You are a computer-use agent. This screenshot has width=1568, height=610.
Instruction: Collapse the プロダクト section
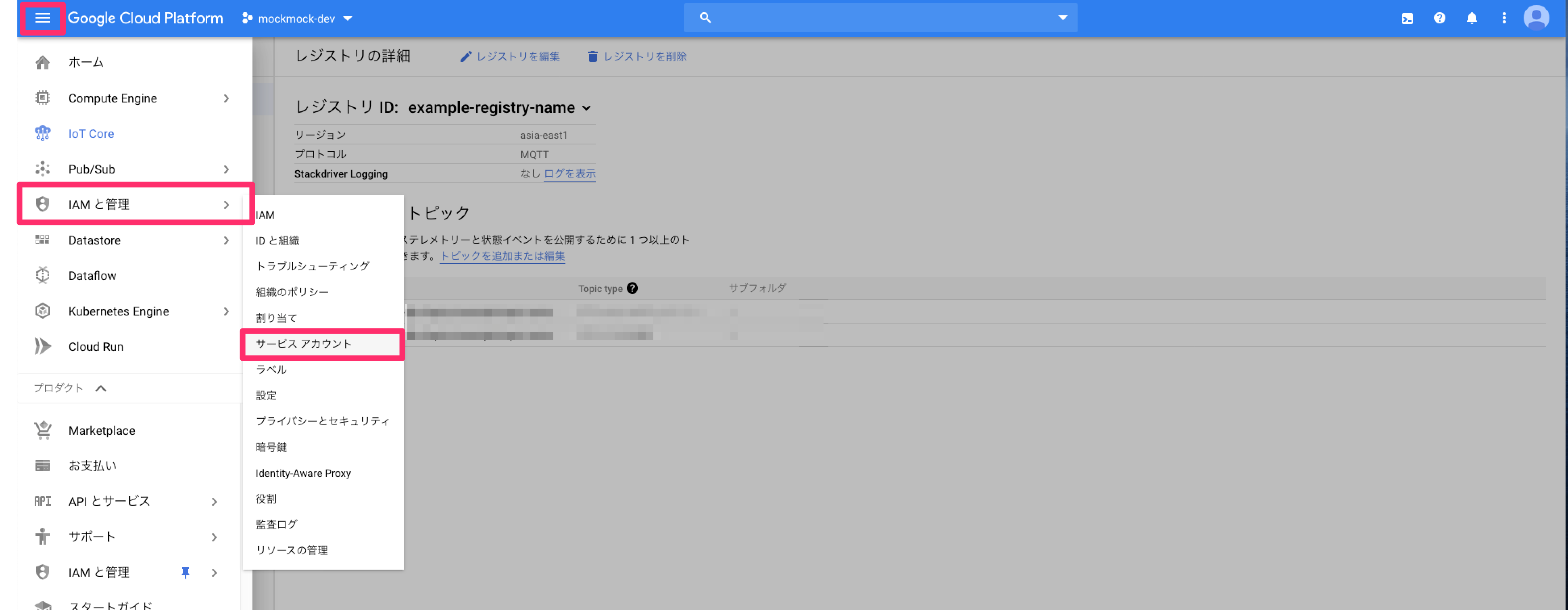click(x=101, y=388)
